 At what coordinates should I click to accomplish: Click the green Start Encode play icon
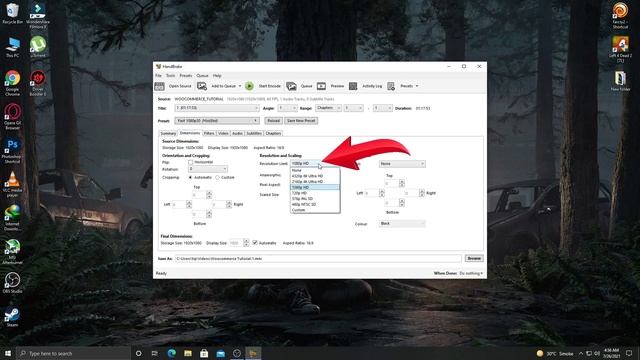point(249,86)
